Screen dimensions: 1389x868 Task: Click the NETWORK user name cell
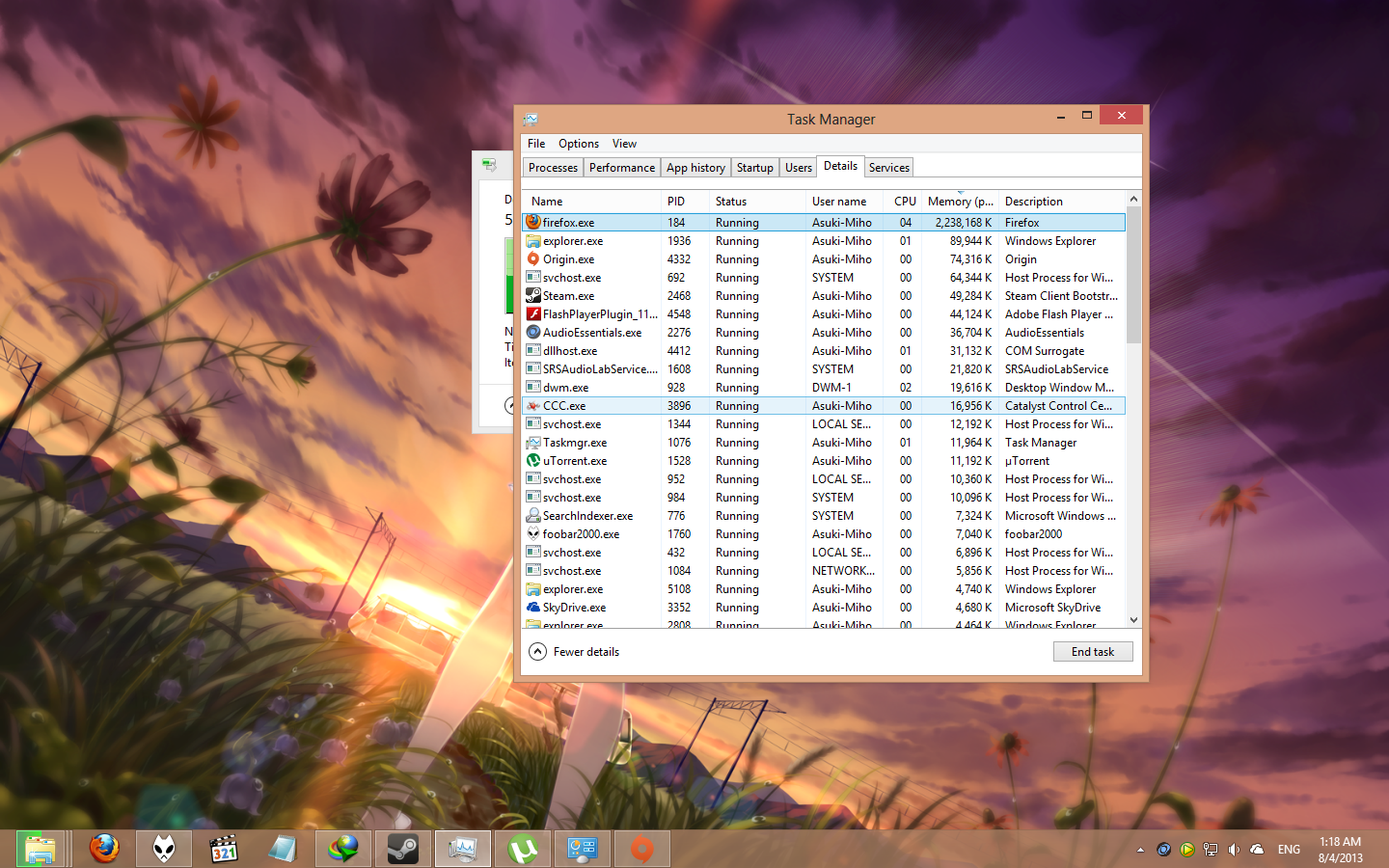[x=843, y=571]
